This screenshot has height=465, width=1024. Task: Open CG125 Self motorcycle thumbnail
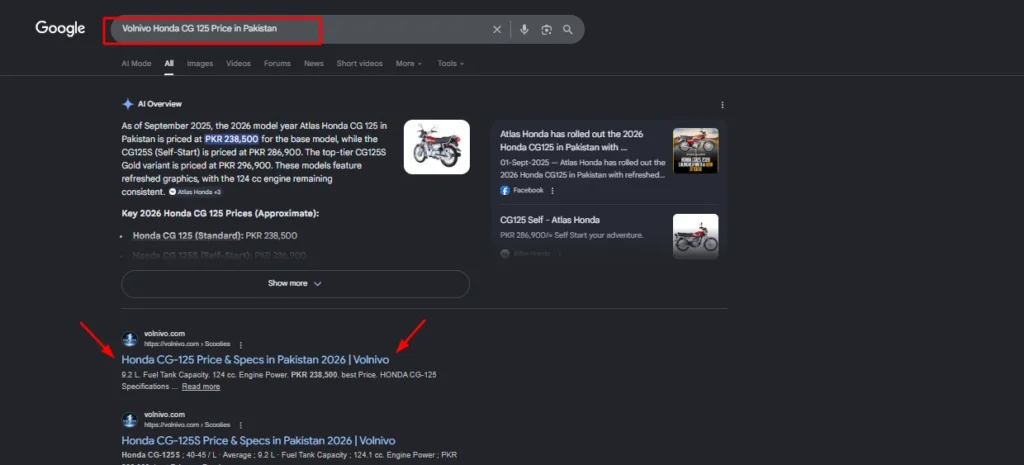[x=696, y=236]
